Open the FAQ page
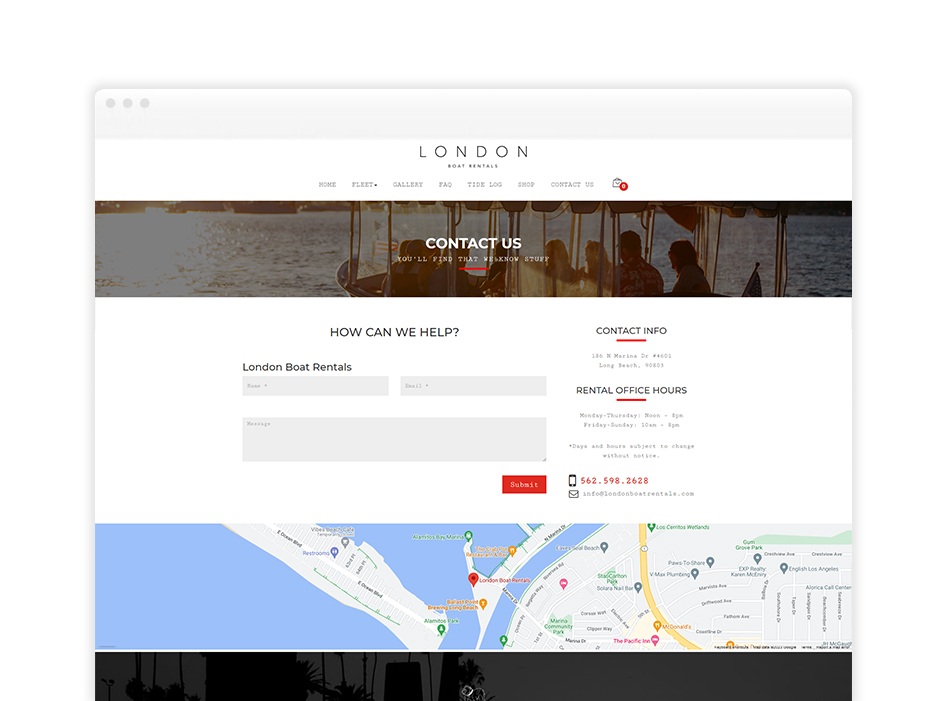951x701 pixels. tap(445, 184)
